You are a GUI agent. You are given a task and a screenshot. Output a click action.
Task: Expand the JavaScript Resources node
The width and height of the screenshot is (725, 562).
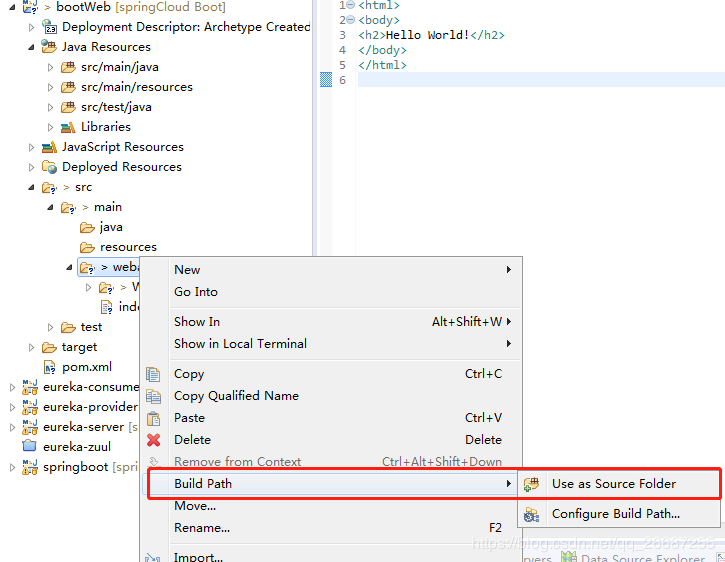tap(32, 147)
